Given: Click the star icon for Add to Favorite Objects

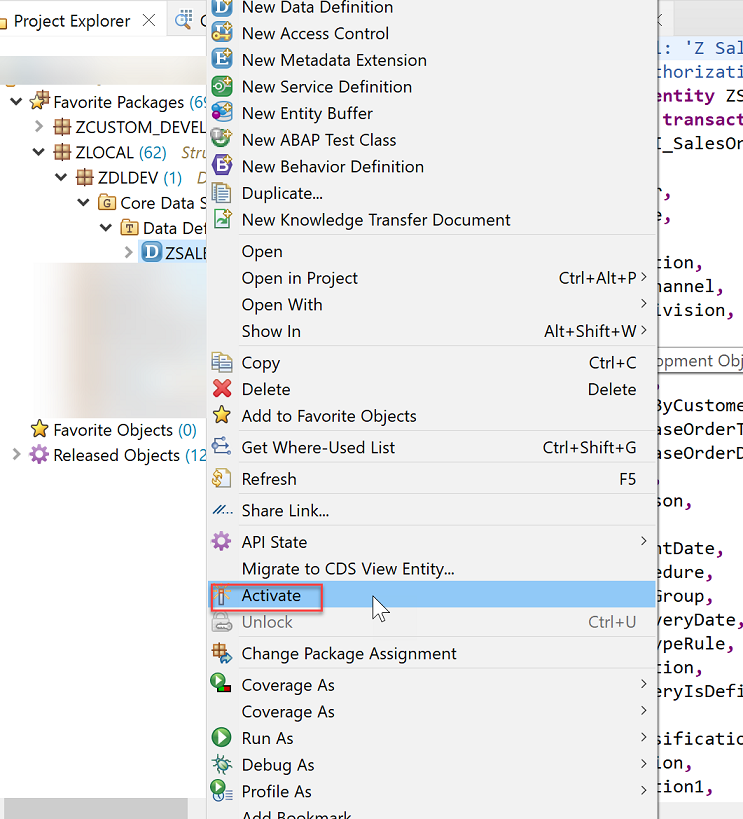Looking at the screenshot, I should tap(222, 415).
